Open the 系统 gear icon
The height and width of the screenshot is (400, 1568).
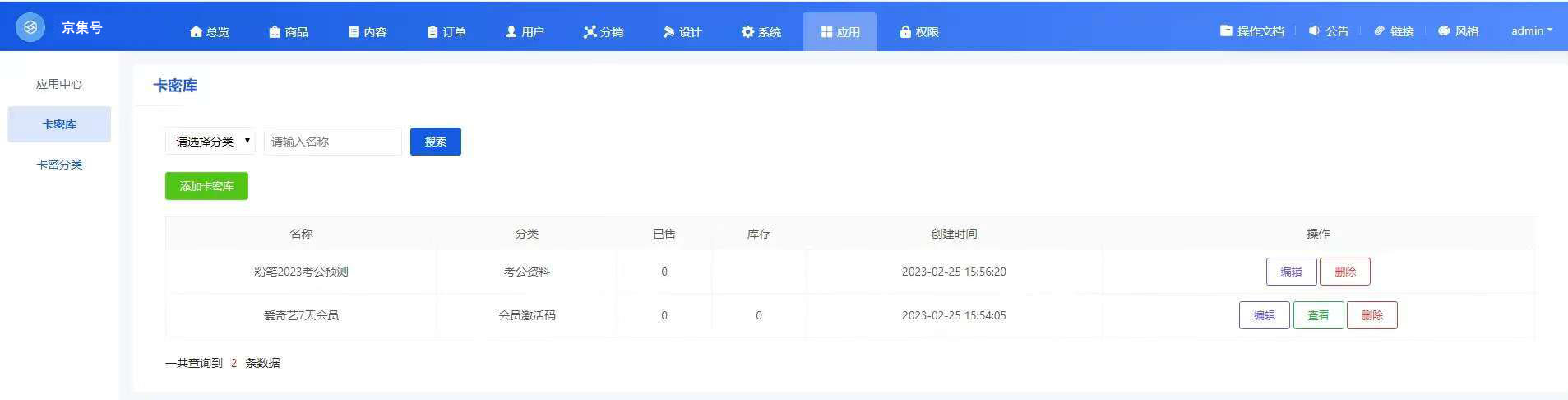pos(747,32)
